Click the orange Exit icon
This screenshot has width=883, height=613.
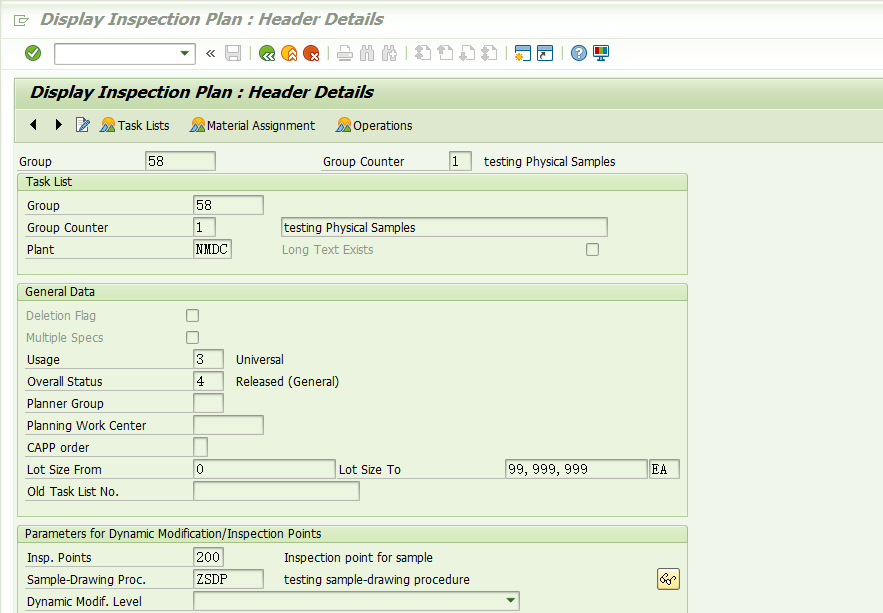tap(289, 53)
